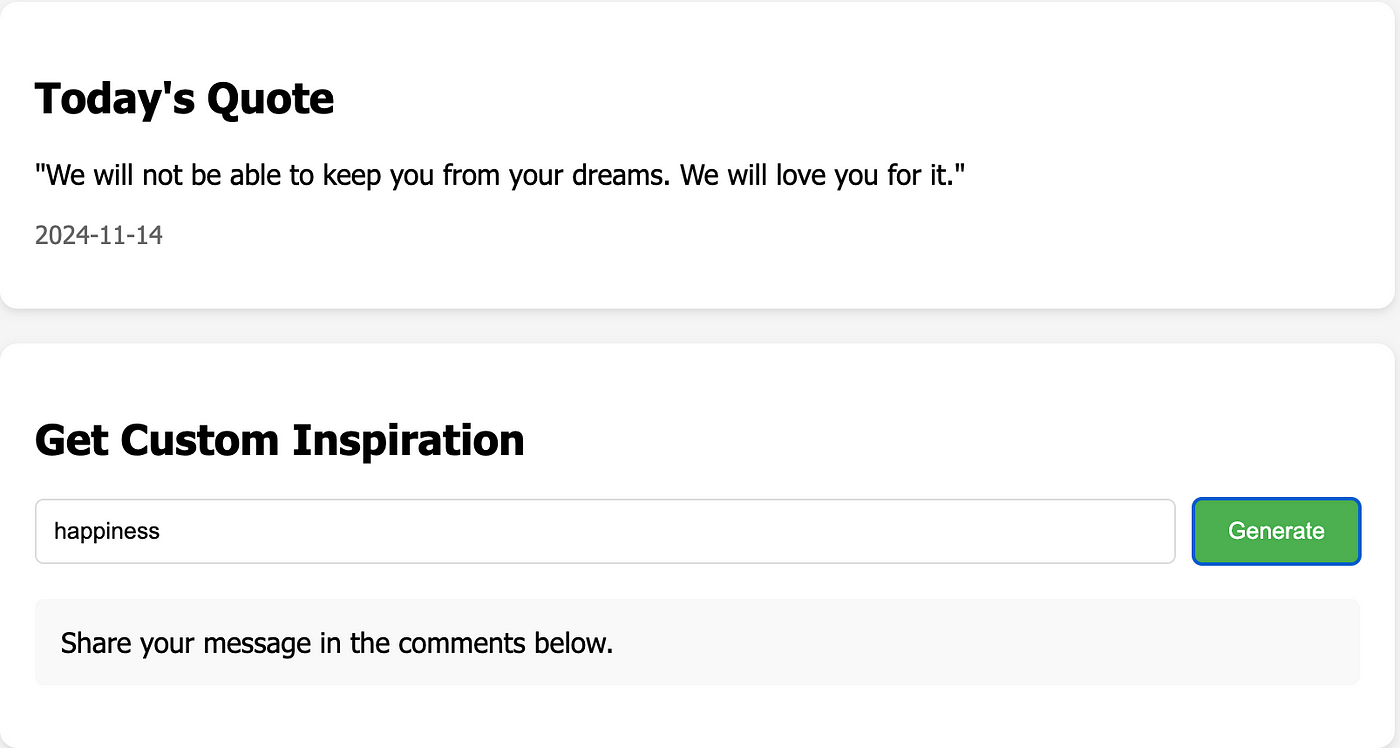
Task: Click the date 2024-11-14 under the quote
Action: pos(99,236)
